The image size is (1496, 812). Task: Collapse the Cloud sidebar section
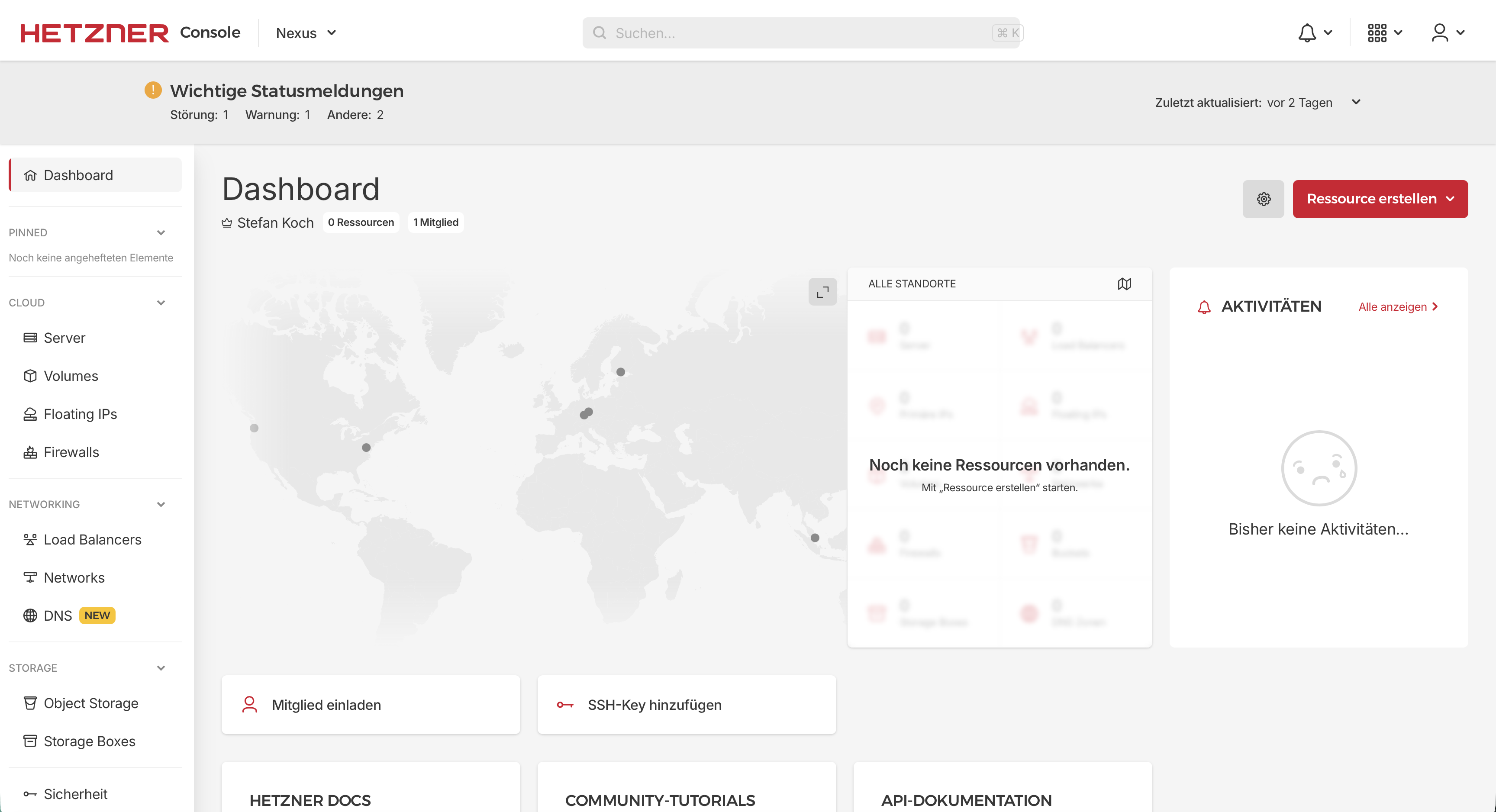pyautogui.click(x=161, y=303)
